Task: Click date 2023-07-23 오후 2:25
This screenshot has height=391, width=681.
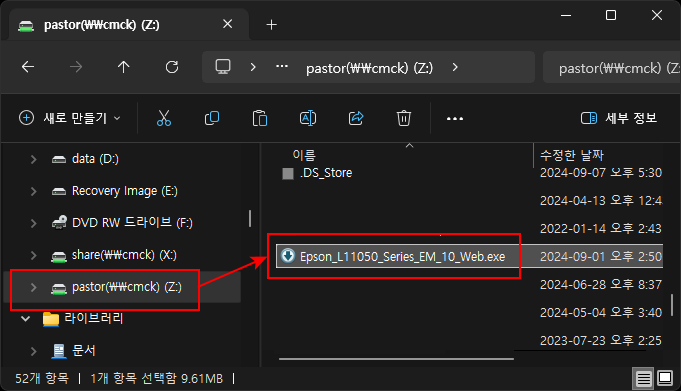Action: (x=601, y=340)
